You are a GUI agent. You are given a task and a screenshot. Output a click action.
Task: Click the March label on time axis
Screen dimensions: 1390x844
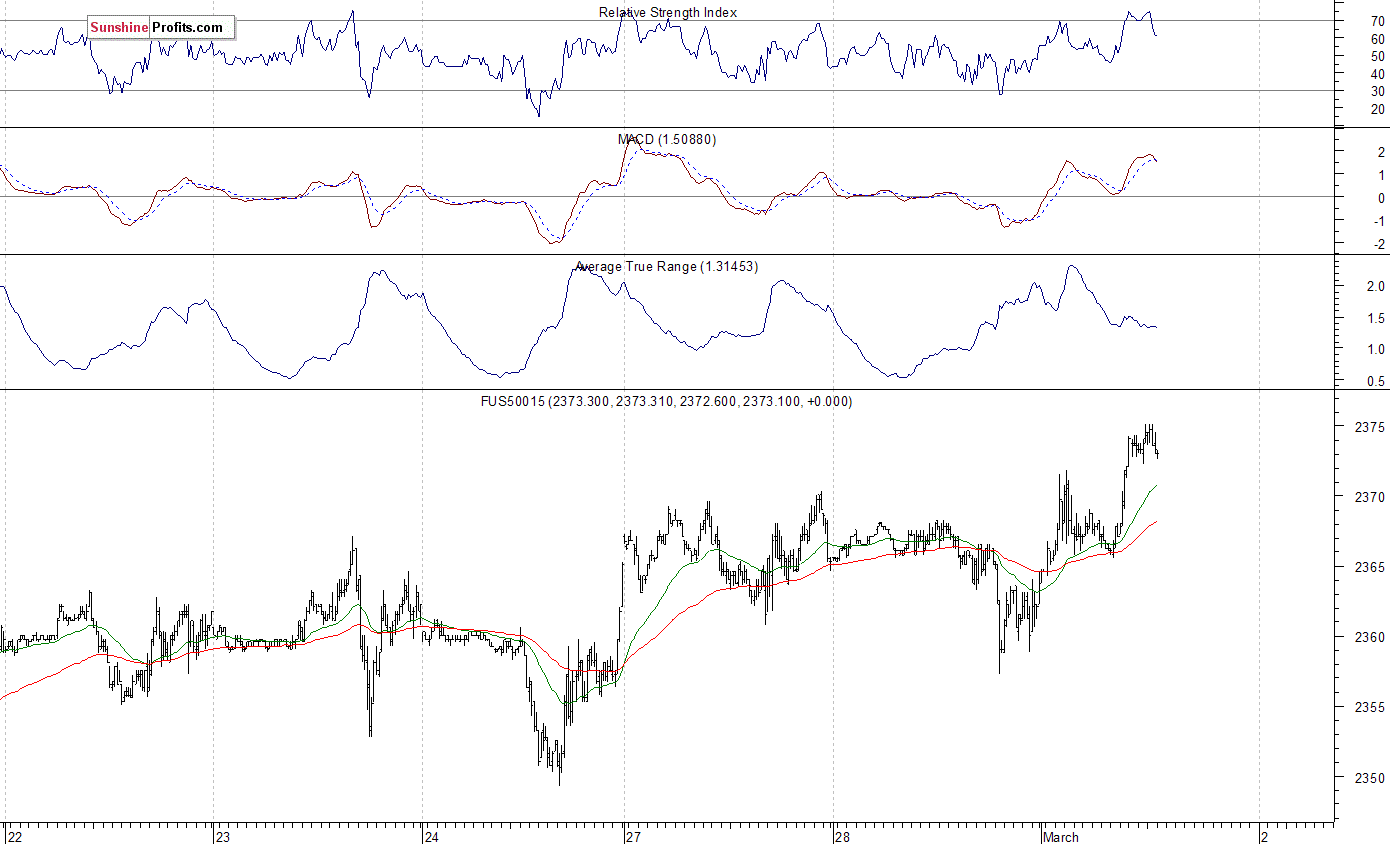(1061, 837)
